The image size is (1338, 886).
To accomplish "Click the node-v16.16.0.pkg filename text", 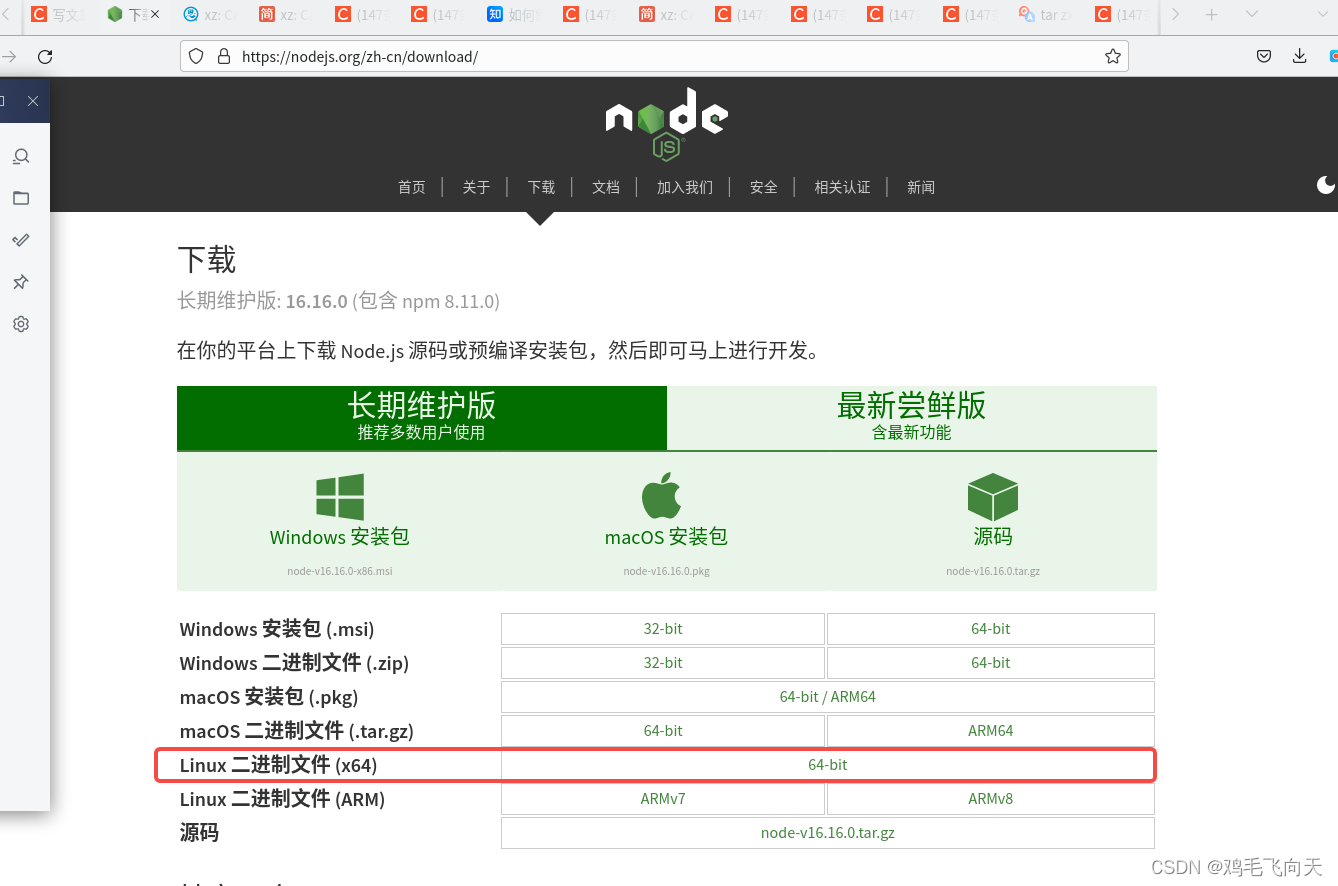I will 666,572.
